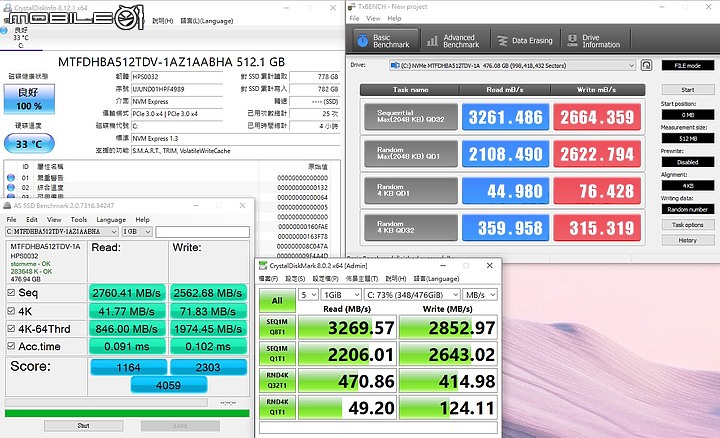Open Edit menu in AS SSD Benchmark
The height and width of the screenshot is (438, 720).
click(32, 219)
